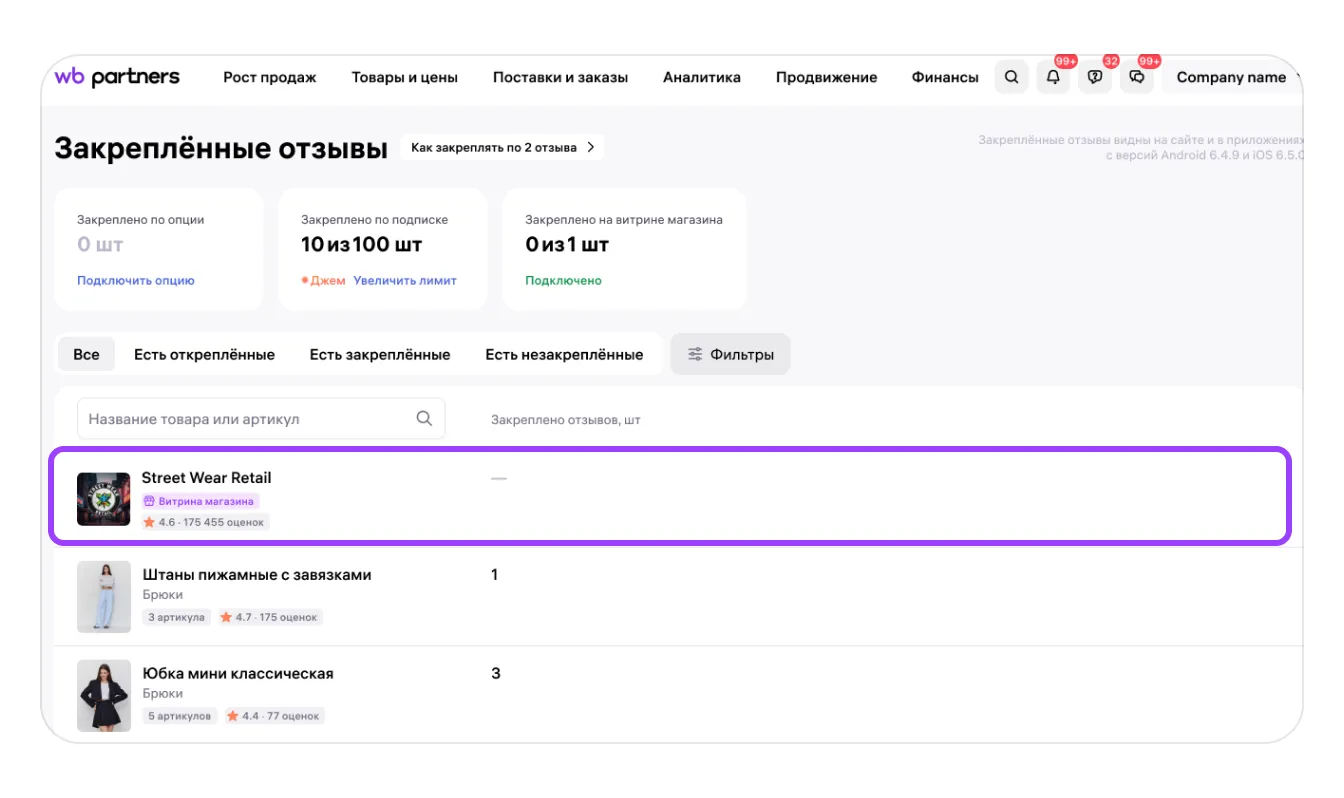Viewport: 1344px width, 798px height.
Task: Open the Продвижение menu
Action: click(x=826, y=77)
